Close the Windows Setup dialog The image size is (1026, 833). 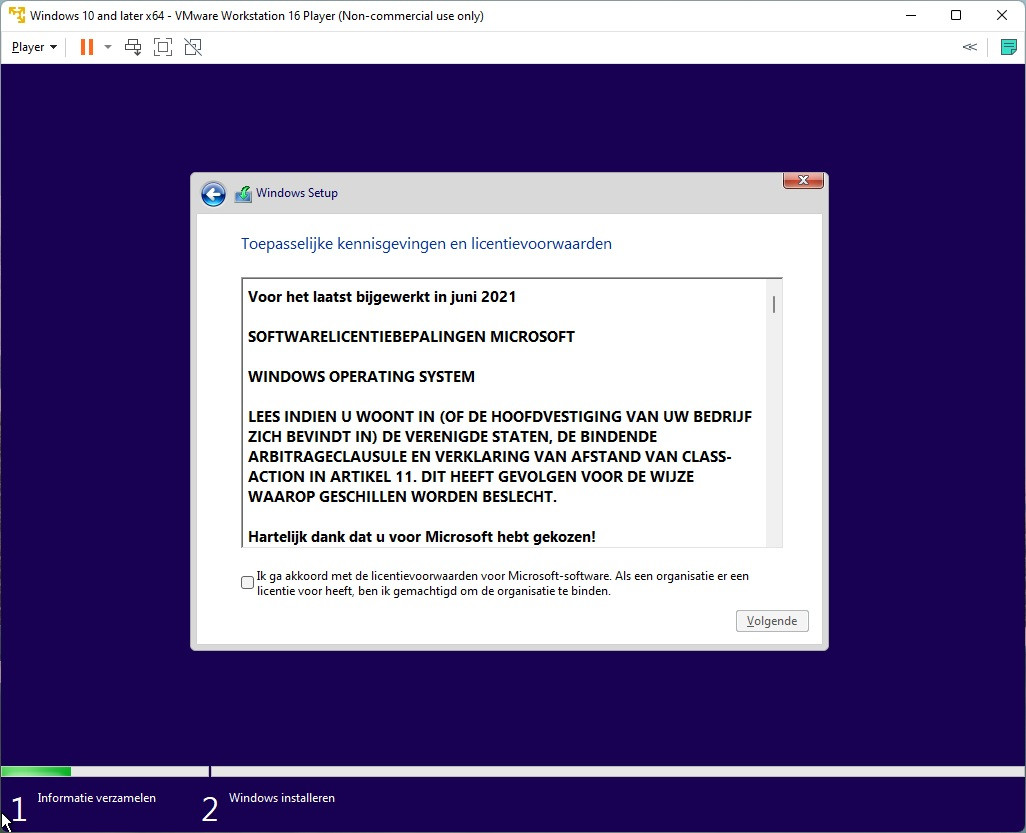(x=804, y=180)
